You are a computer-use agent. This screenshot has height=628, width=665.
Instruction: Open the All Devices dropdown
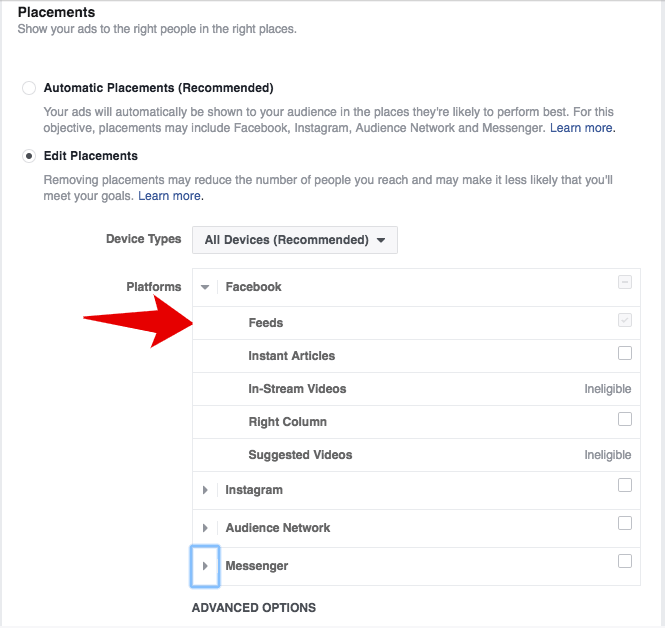point(295,240)
